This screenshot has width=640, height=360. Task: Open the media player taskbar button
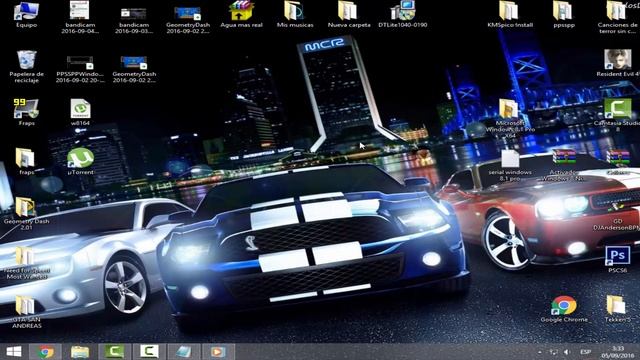[x=219, y=351]
